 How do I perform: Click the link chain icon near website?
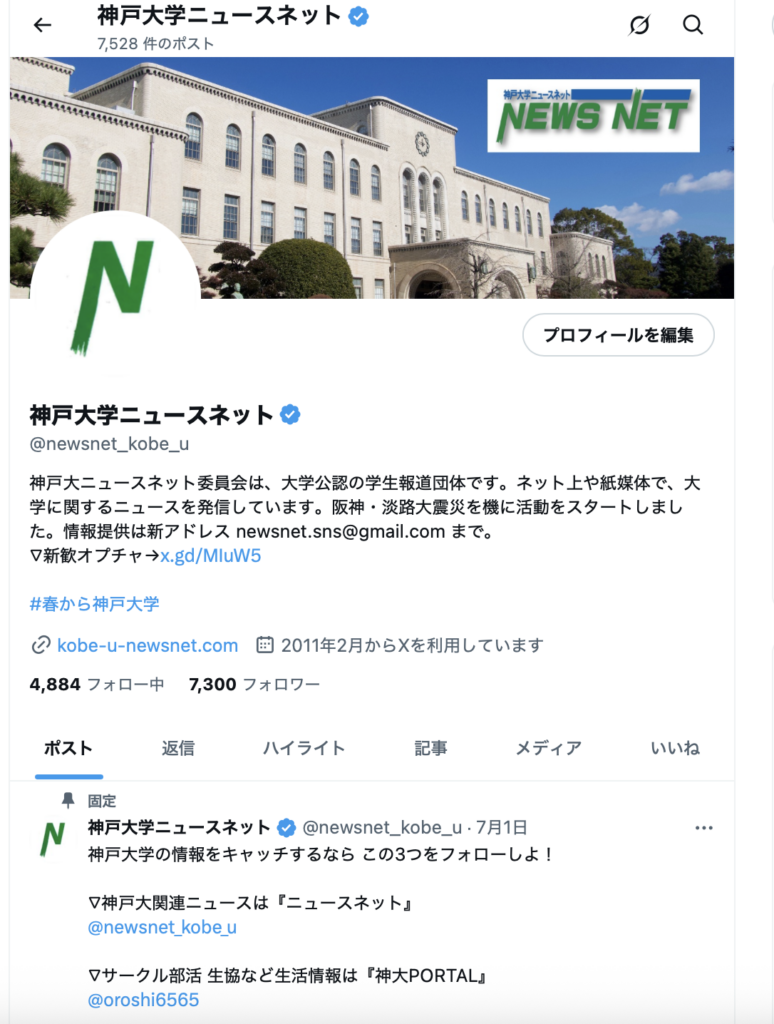point(40,645)
